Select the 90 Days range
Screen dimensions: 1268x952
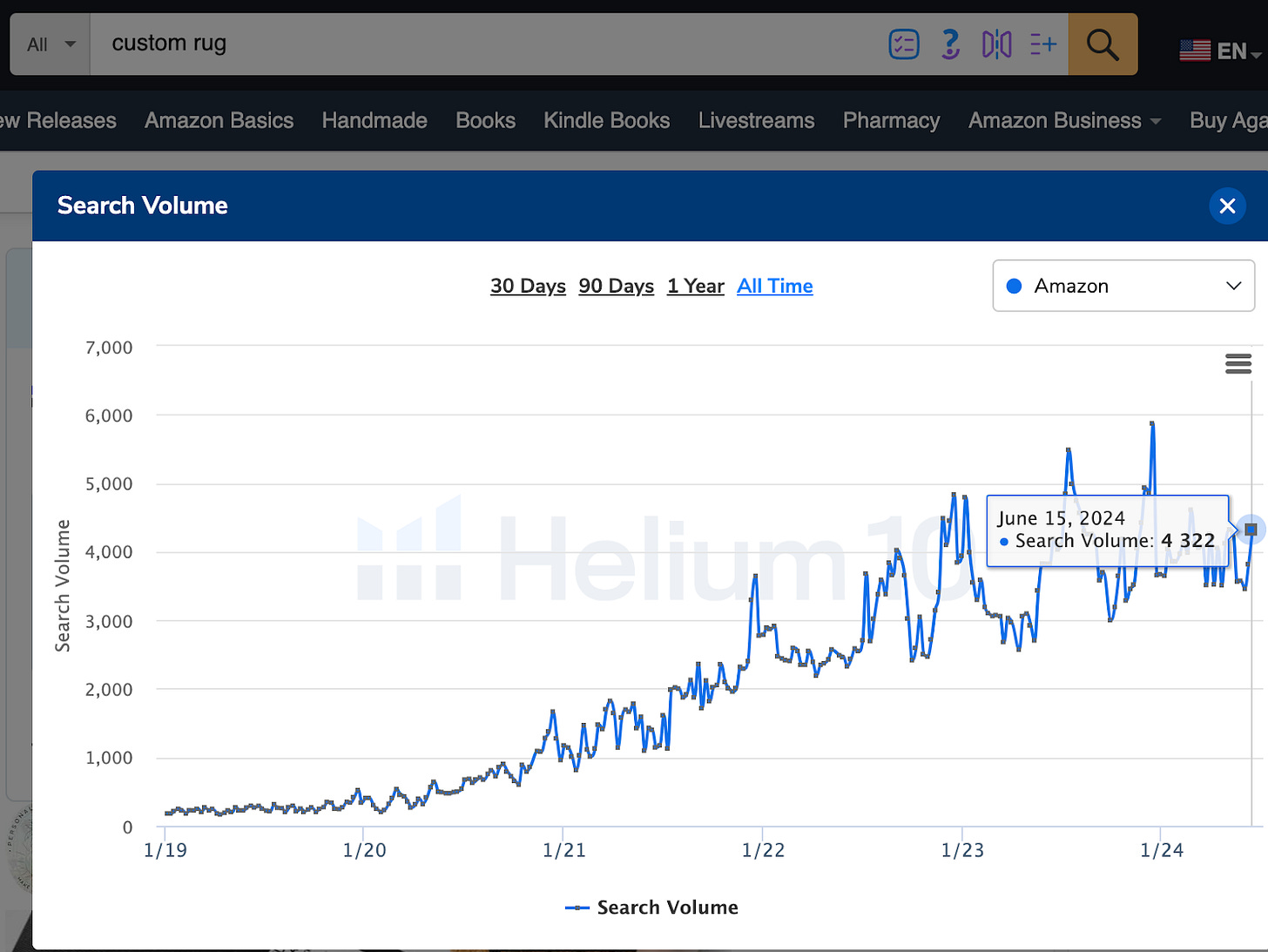click(x=616, y=286)
